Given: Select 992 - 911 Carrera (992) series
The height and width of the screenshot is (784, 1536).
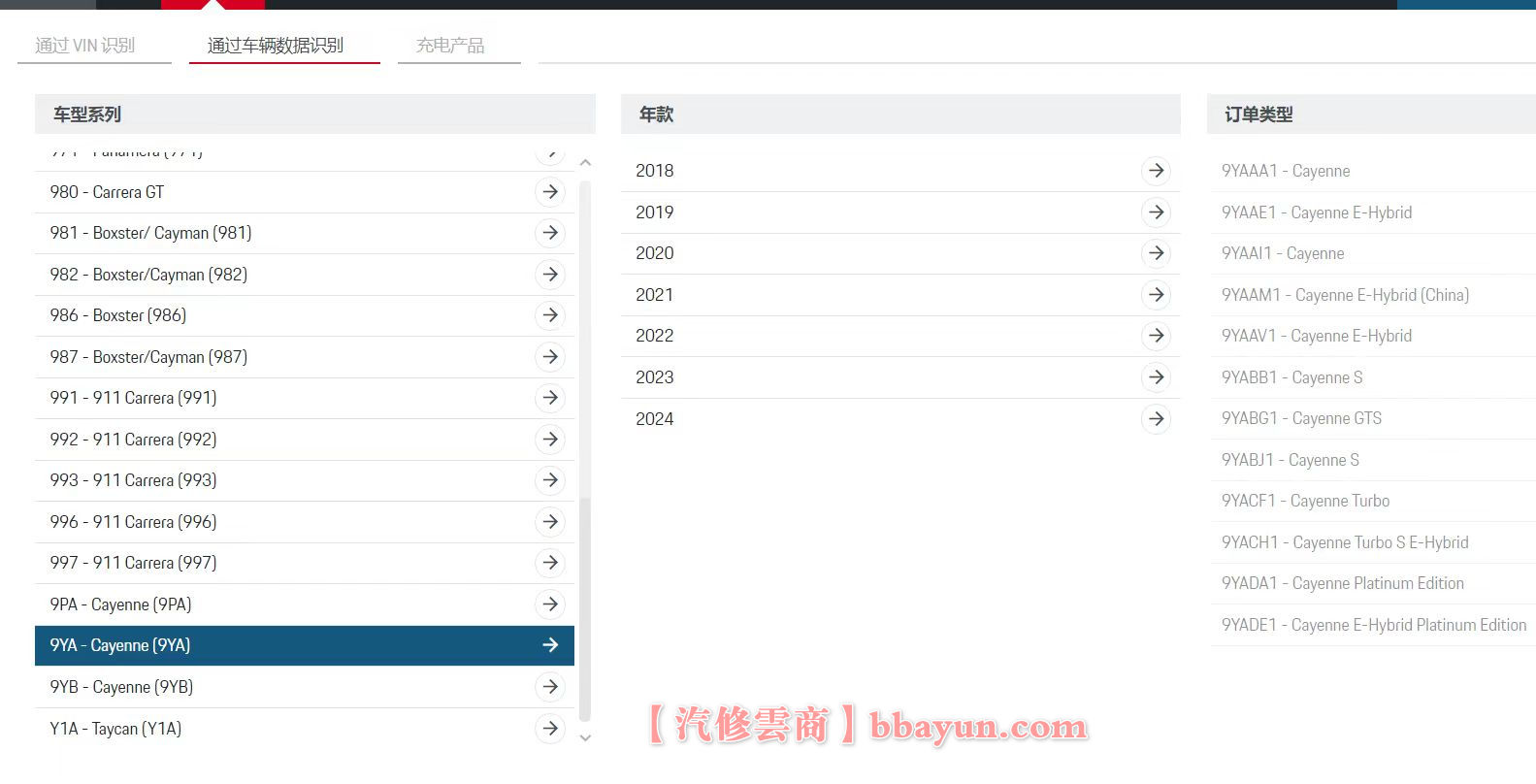Looking at the screenshot, I should (305, 440).
